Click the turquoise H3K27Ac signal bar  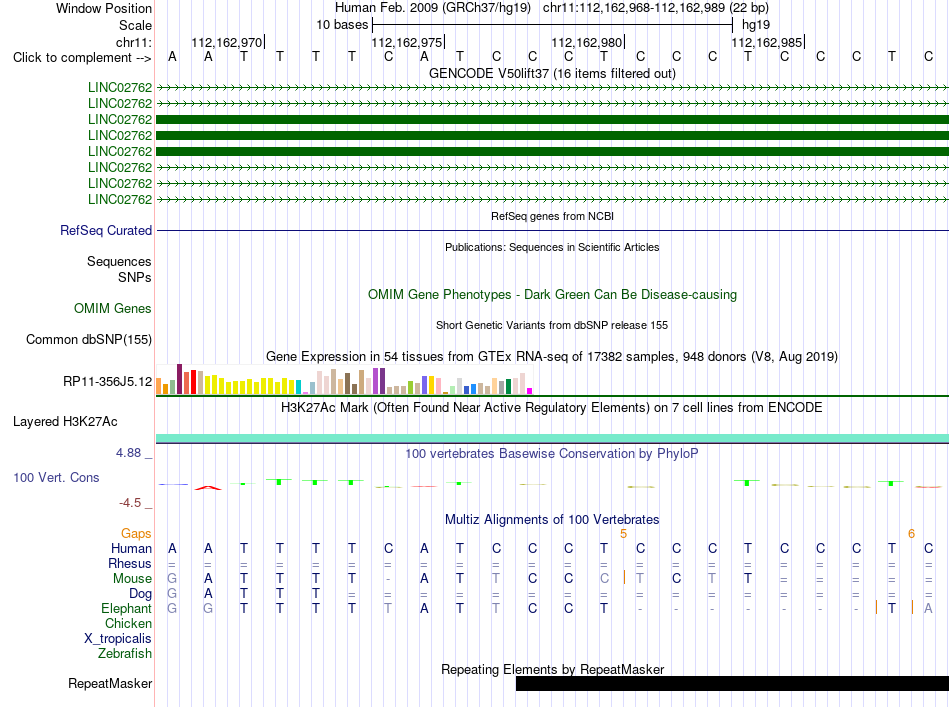[553, 438]
